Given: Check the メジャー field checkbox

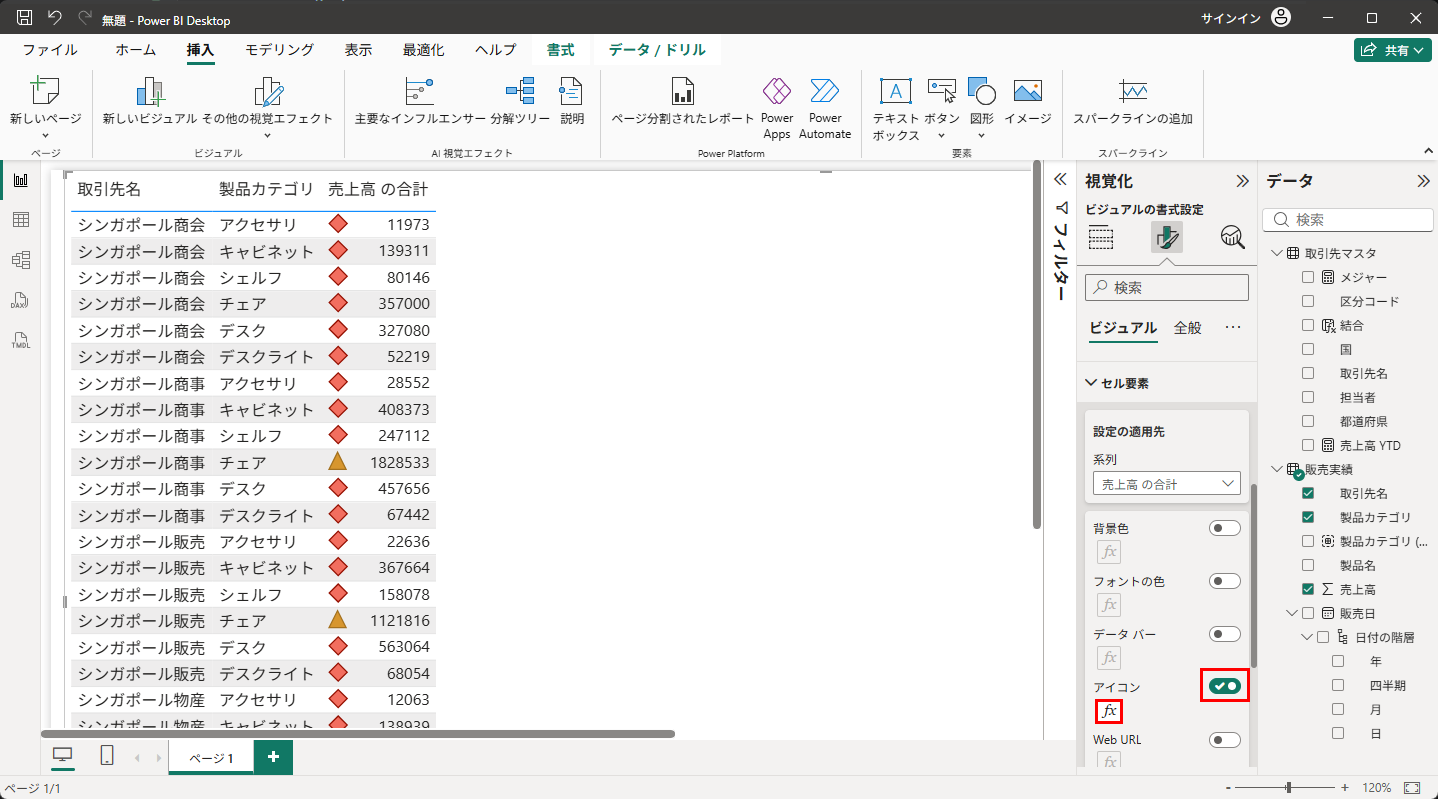Looking at the screenshot, I should pos(1308,277).
